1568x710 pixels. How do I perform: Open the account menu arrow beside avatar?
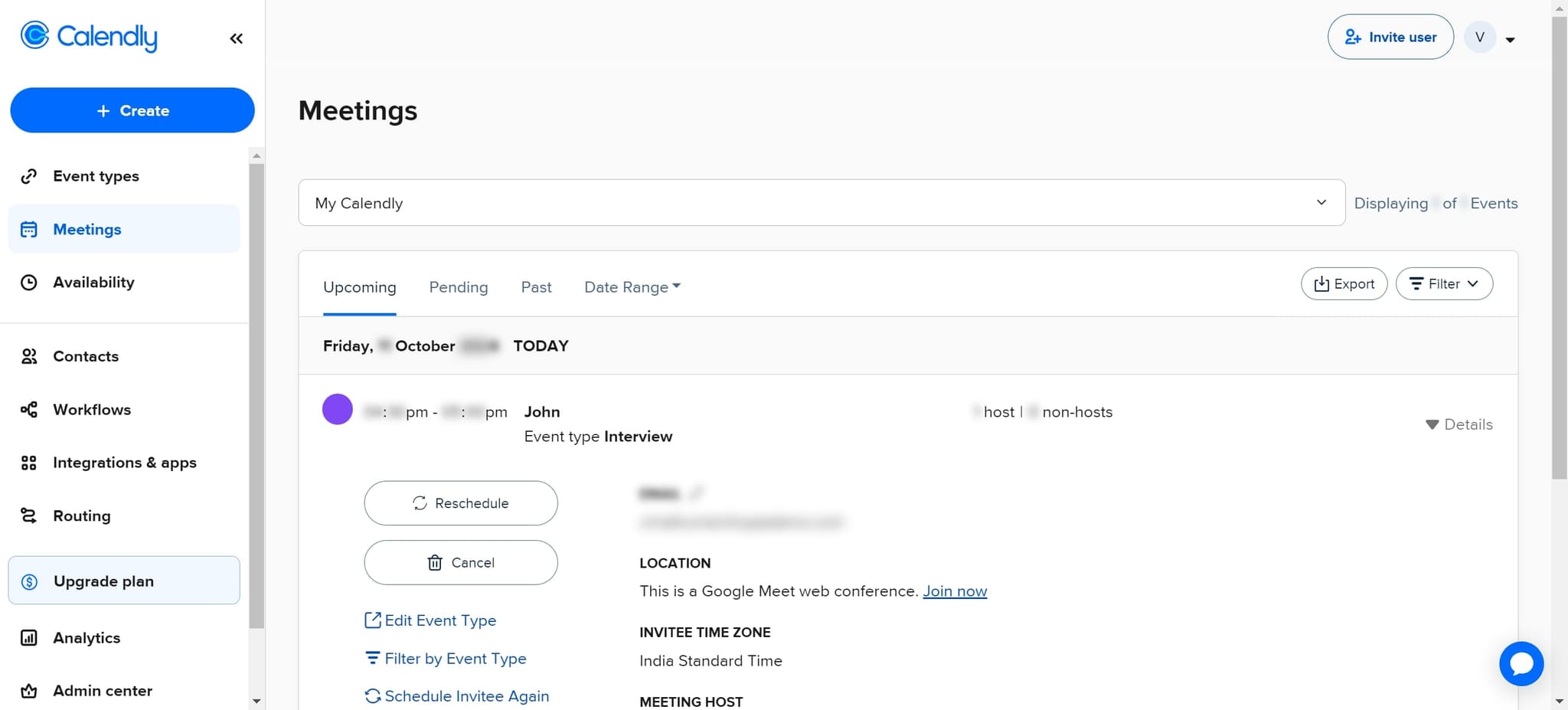click(x=1510, y=40)
